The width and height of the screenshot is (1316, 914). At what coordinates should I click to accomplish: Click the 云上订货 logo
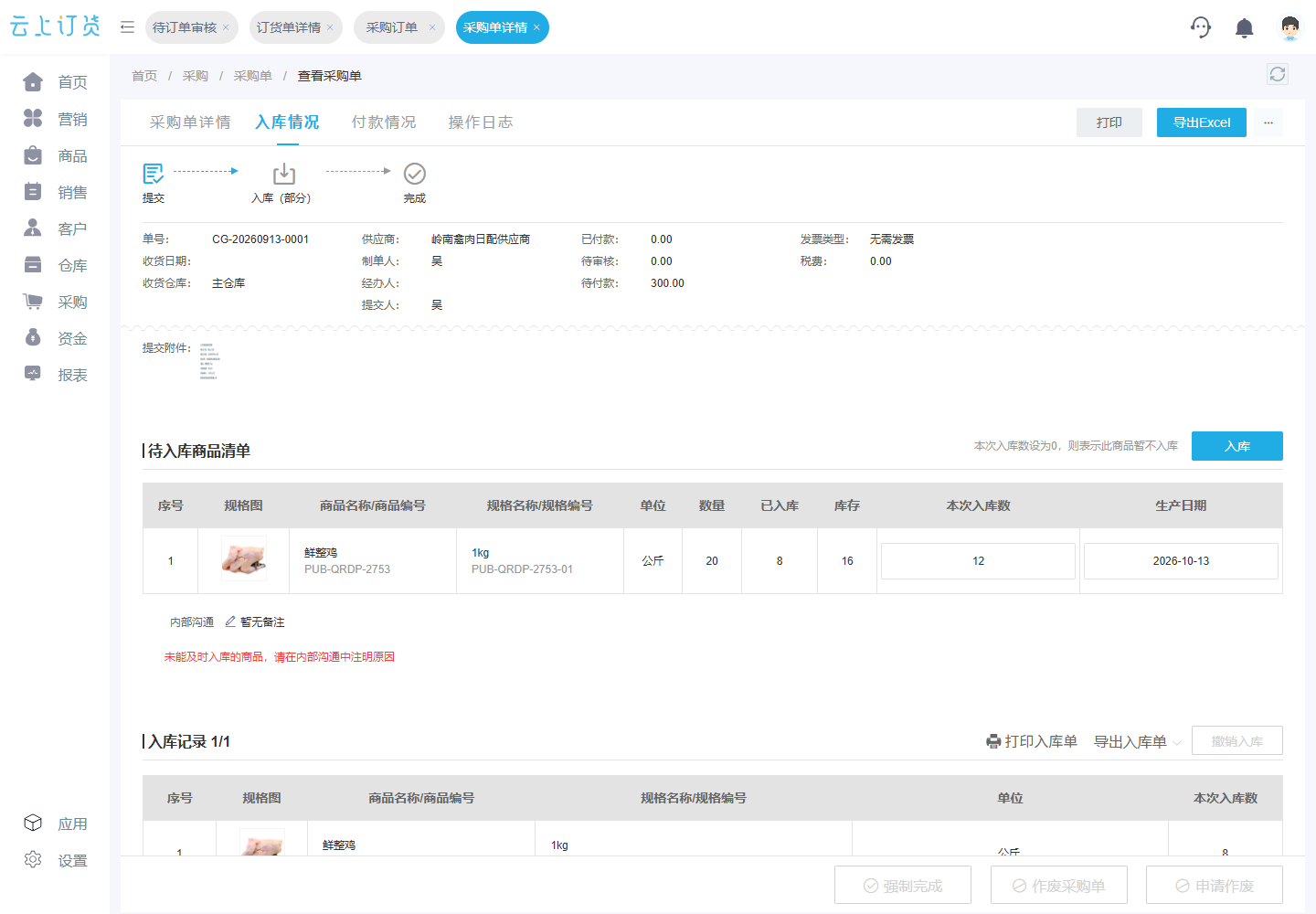pyautogui.click(x=55, y=27)
